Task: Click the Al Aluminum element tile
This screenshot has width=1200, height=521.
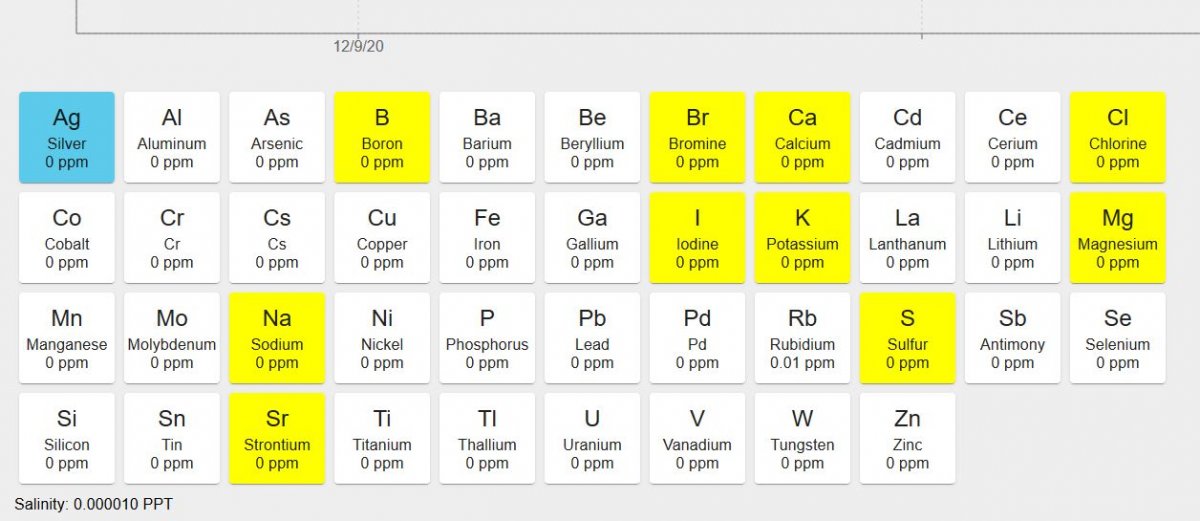Action: point(172,137)
